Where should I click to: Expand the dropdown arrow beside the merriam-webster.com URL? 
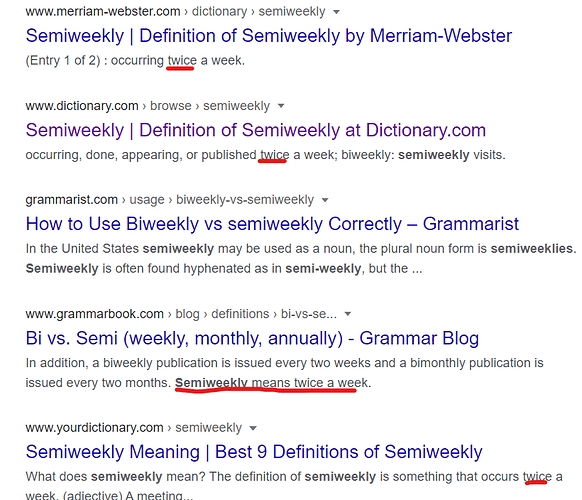click(336, 12)
